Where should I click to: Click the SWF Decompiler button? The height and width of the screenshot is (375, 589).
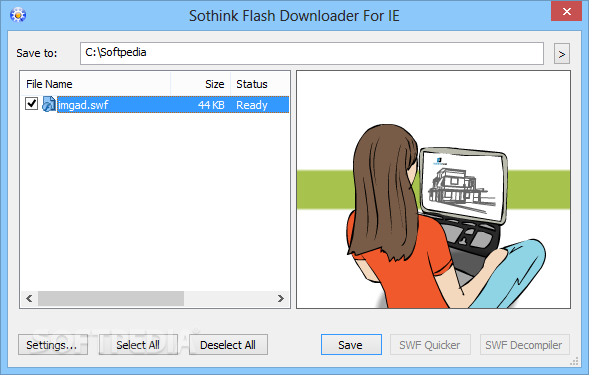coord(525,345)
